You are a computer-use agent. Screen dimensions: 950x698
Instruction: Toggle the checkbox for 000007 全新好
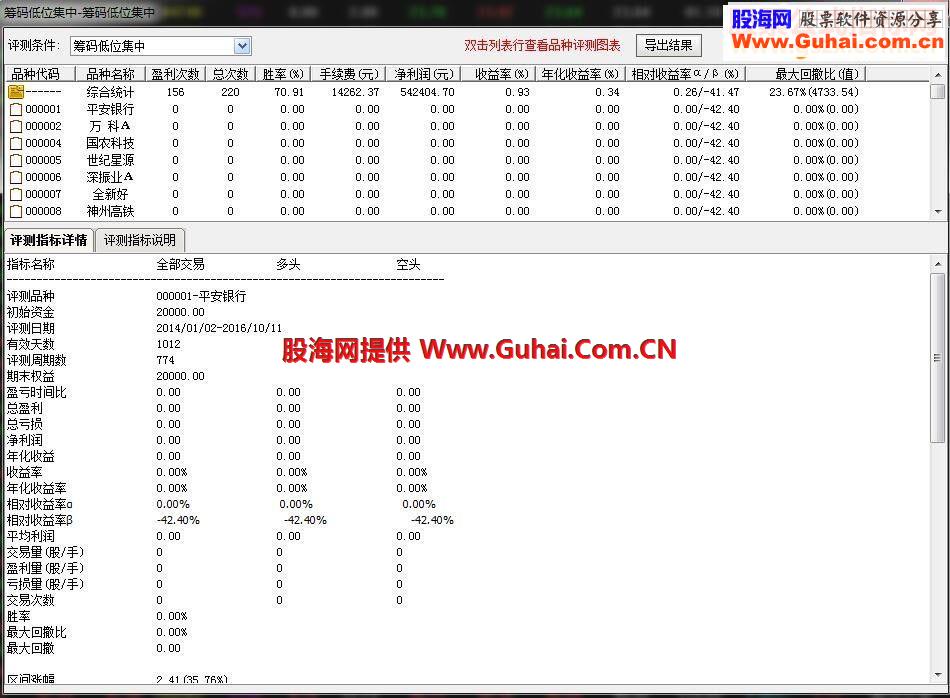pos(16,194)
